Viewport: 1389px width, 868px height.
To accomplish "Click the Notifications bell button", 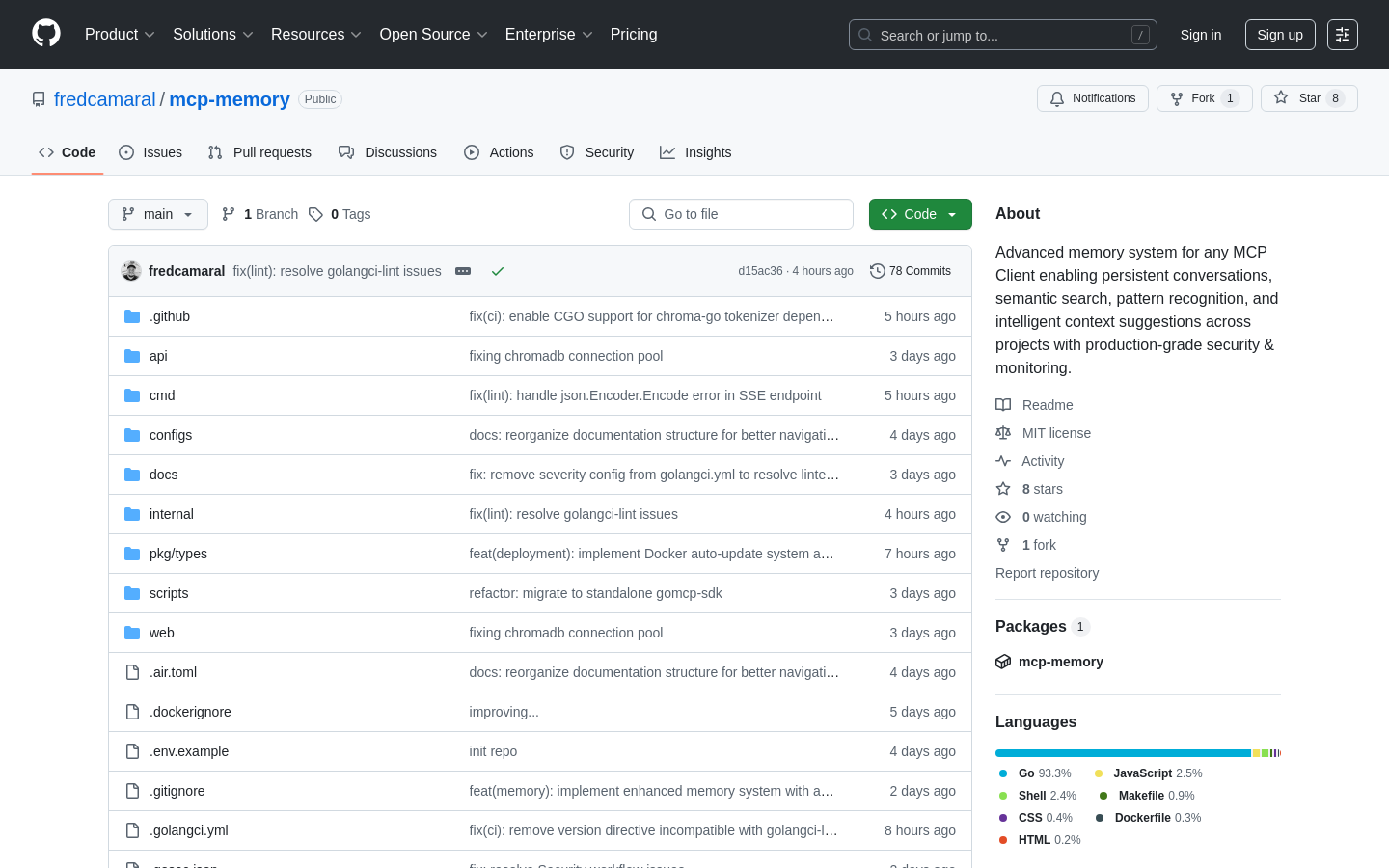I will point(1093,98).
